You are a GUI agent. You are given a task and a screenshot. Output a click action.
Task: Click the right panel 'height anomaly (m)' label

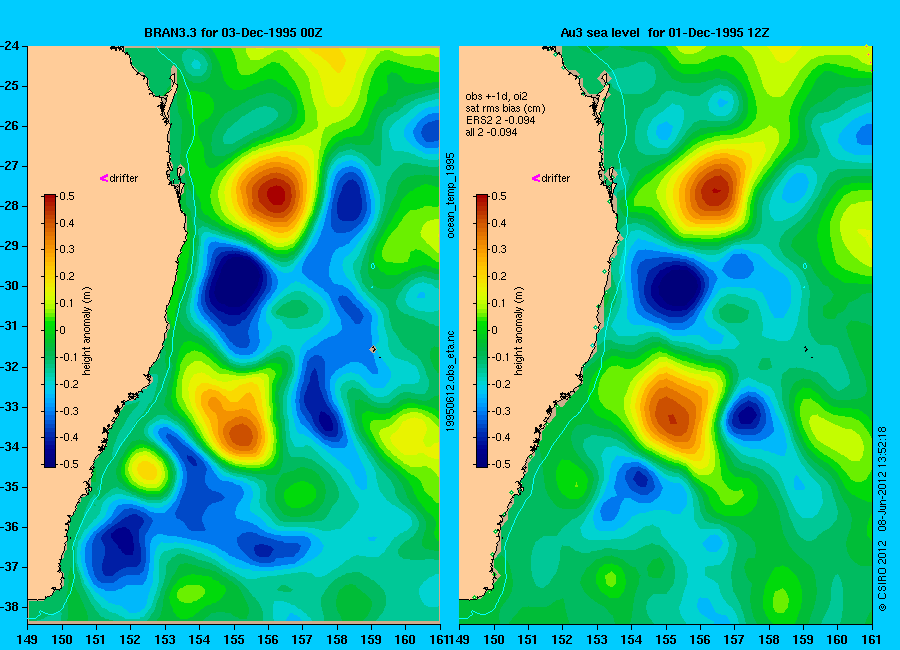(519, 331)
